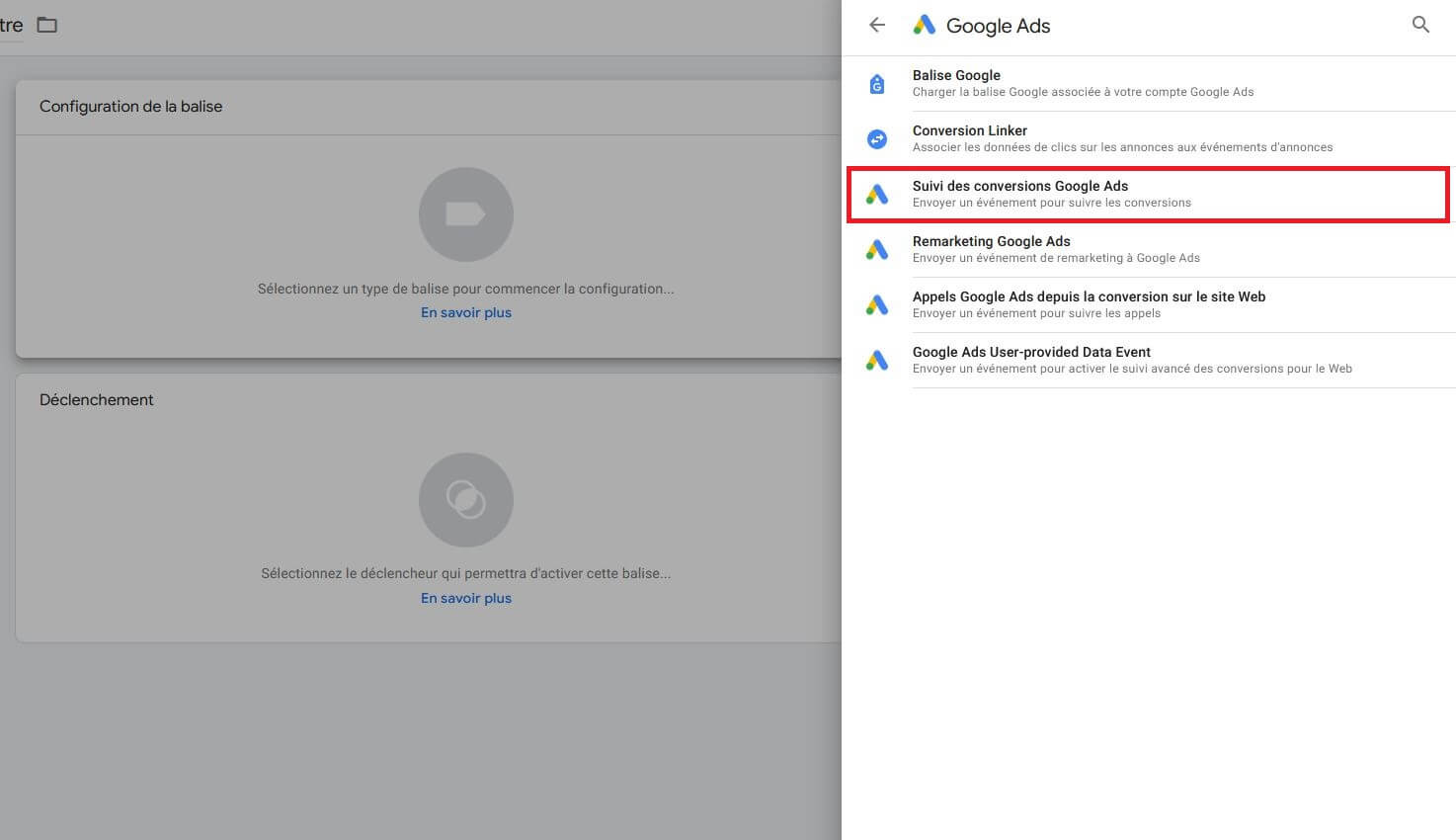The height and width of the screenshot is (840, 1456).
Task: Click the Configuration de la balise heading
Action: coord(130,106)
